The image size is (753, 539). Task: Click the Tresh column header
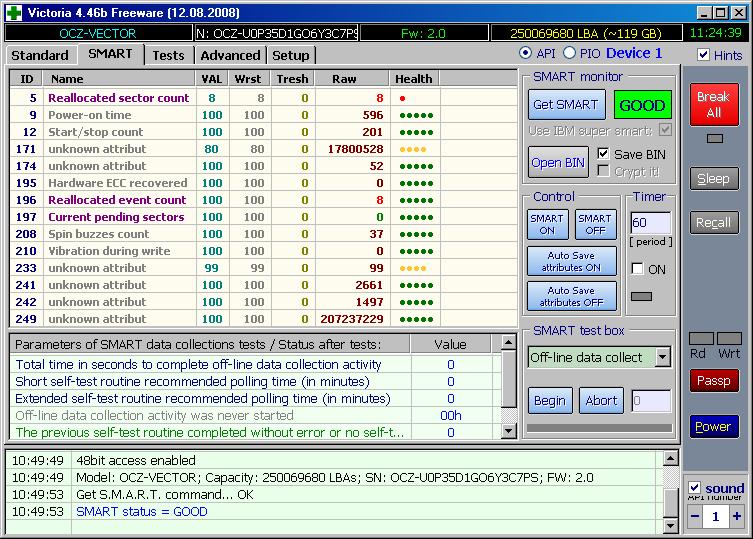(x=292, y=79)
